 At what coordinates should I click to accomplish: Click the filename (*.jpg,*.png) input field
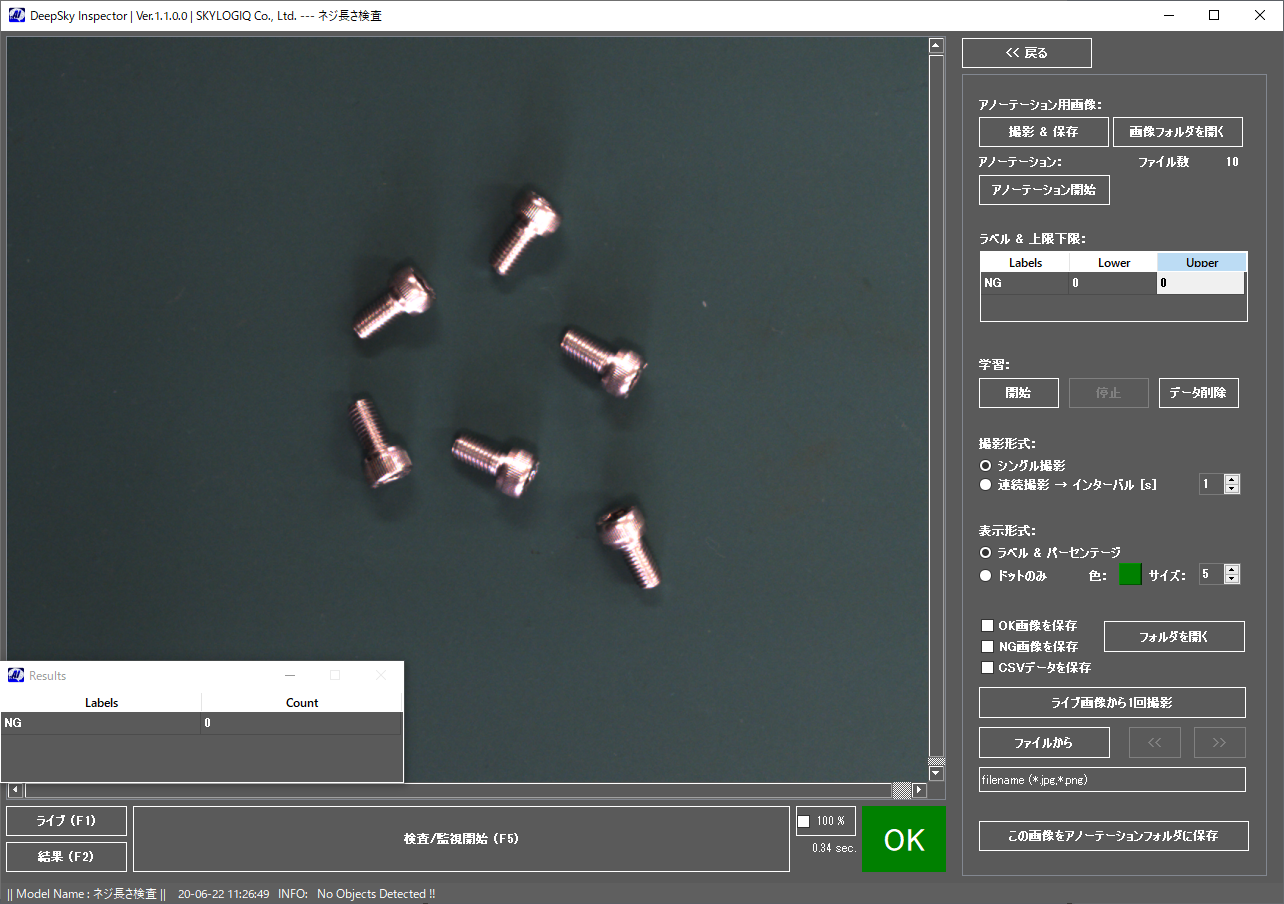pyautogui.click(x=1112, y=780)
